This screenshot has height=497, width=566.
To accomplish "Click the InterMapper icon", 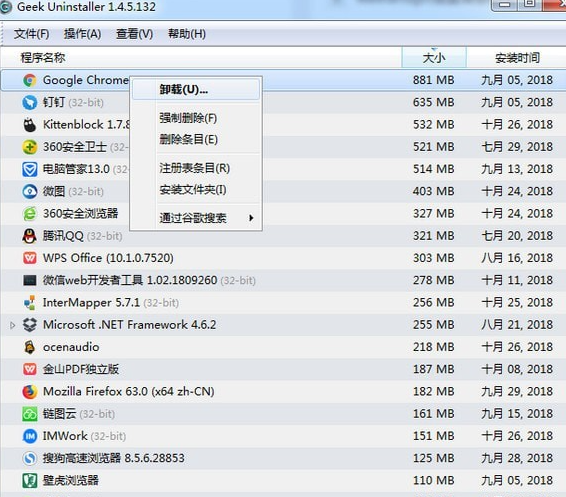I will [x=30, y=303].
